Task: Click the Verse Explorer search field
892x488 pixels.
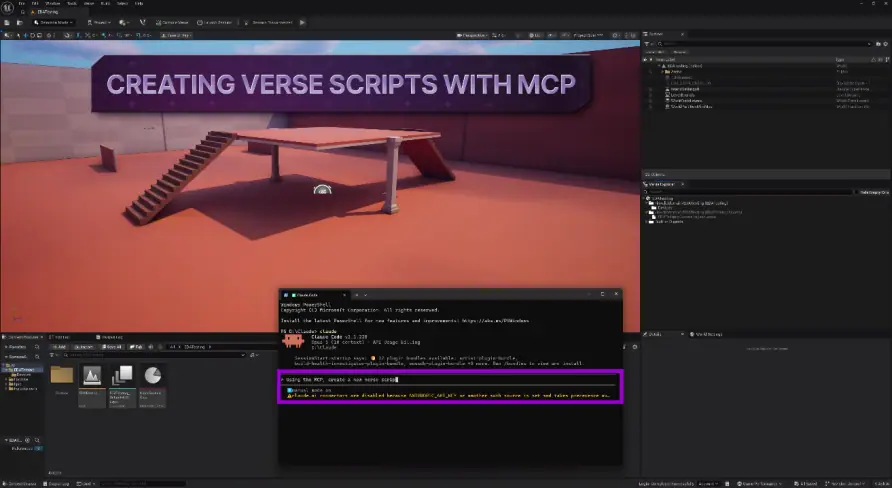Action: [750, 192]
